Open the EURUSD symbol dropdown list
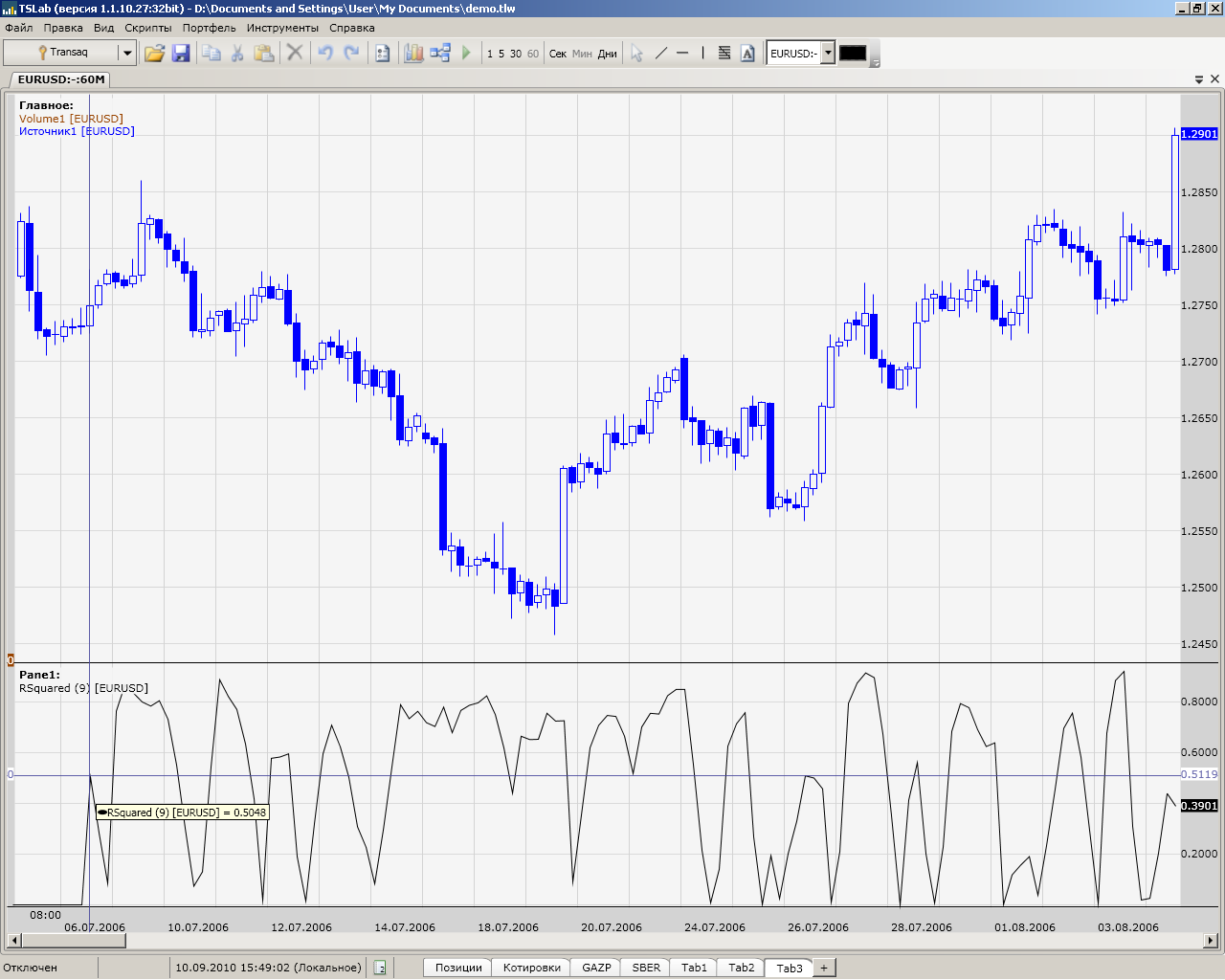This screenshot has width=1225, height=980. tap(828, 54)
